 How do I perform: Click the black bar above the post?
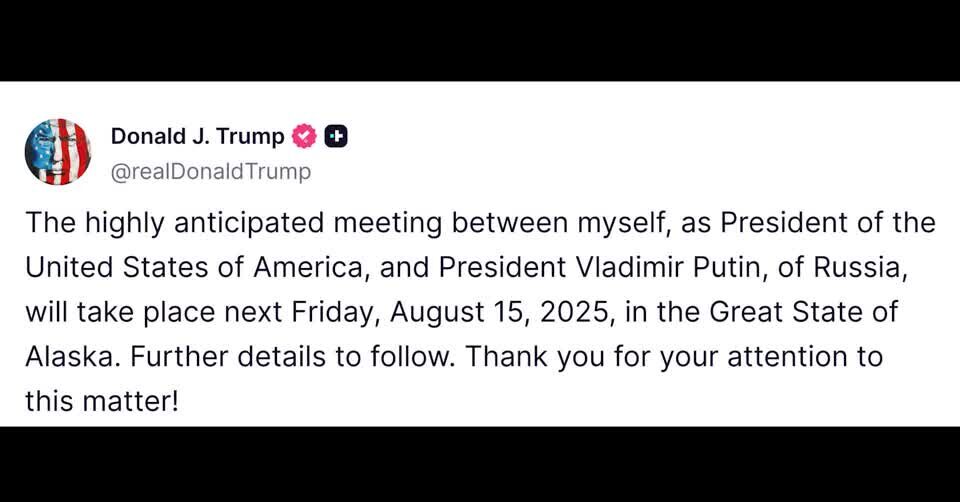pyautogui.click(x=480, y=40)
